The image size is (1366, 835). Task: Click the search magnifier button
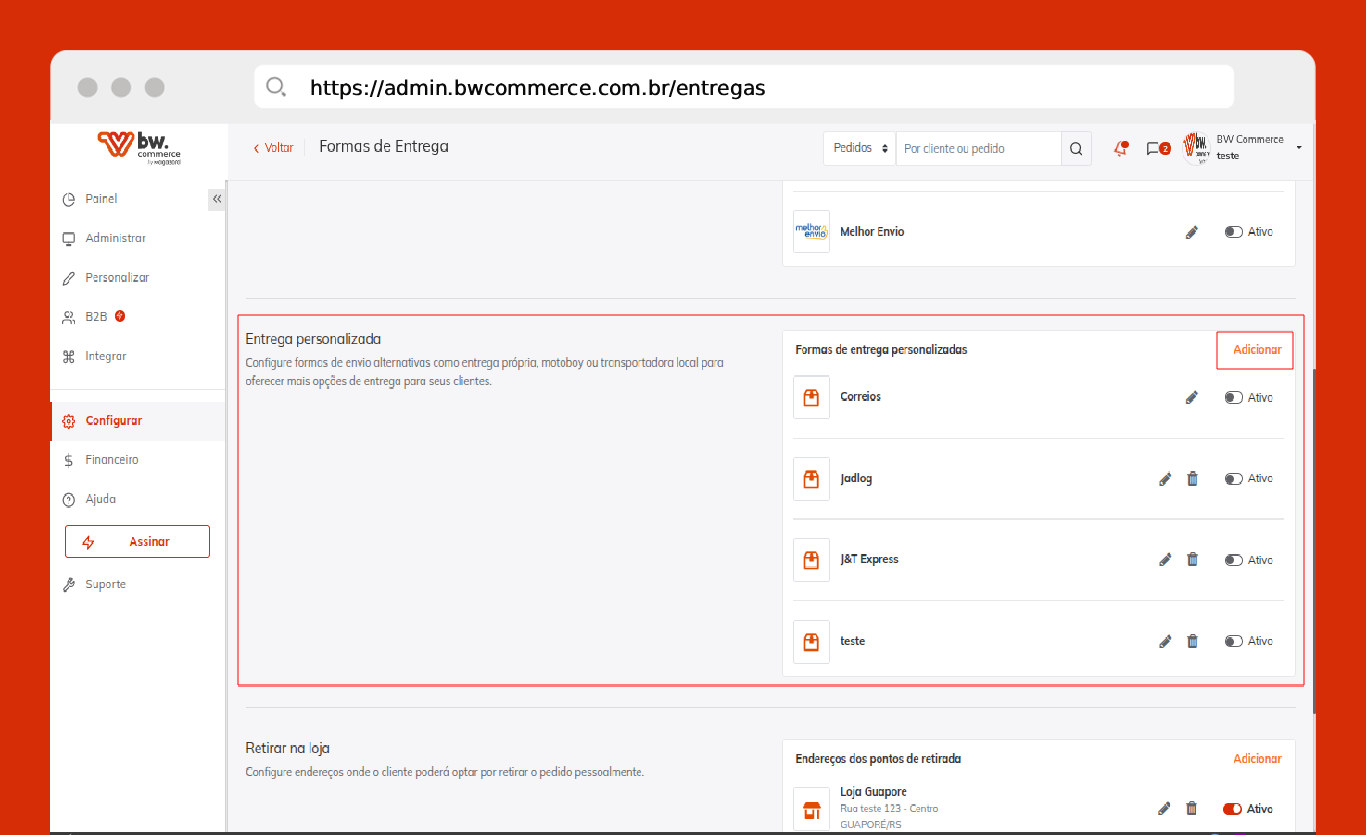1076,149
